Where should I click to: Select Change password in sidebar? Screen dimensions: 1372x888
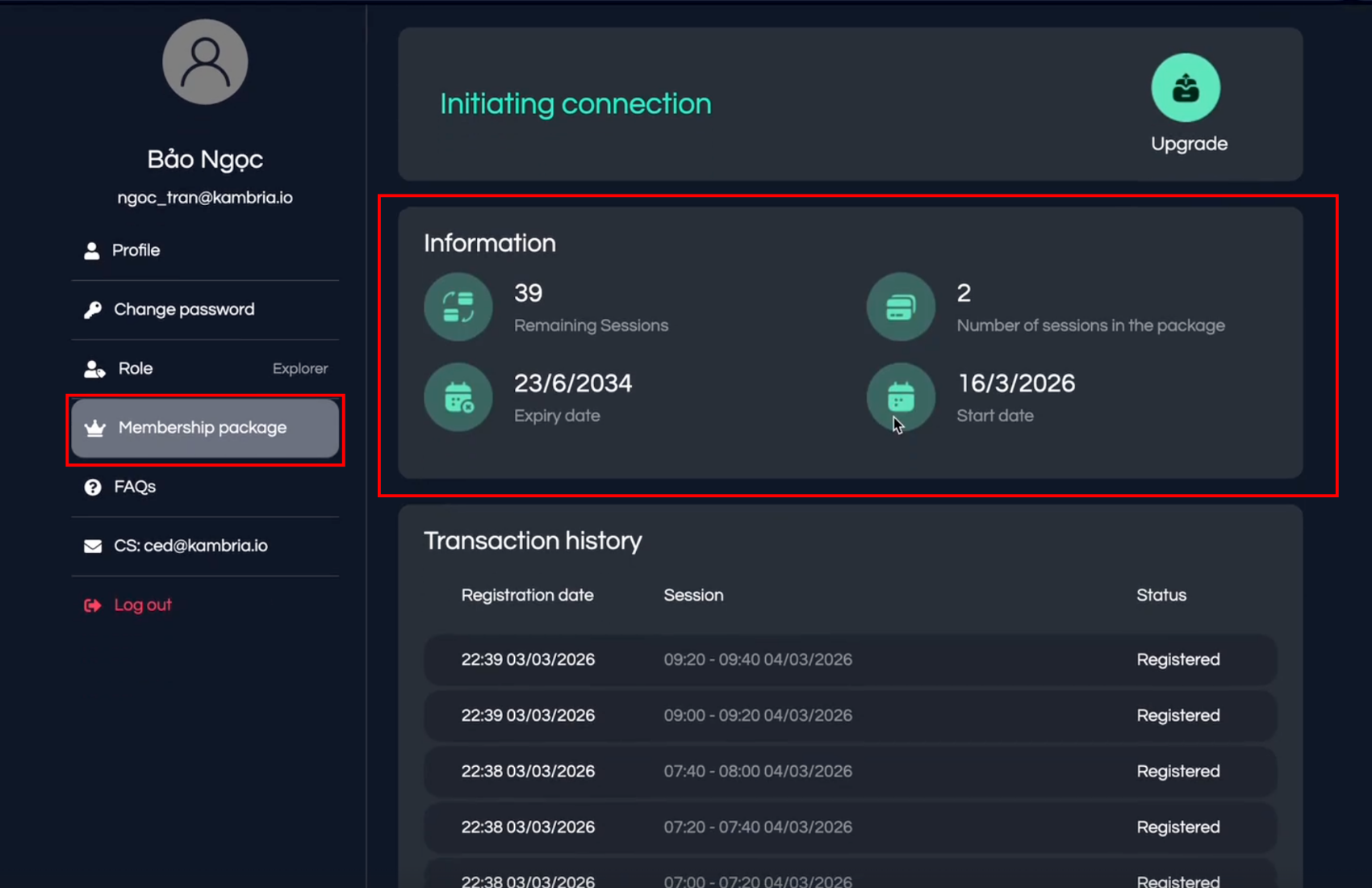pyautogui.click(x=184, y=310)
